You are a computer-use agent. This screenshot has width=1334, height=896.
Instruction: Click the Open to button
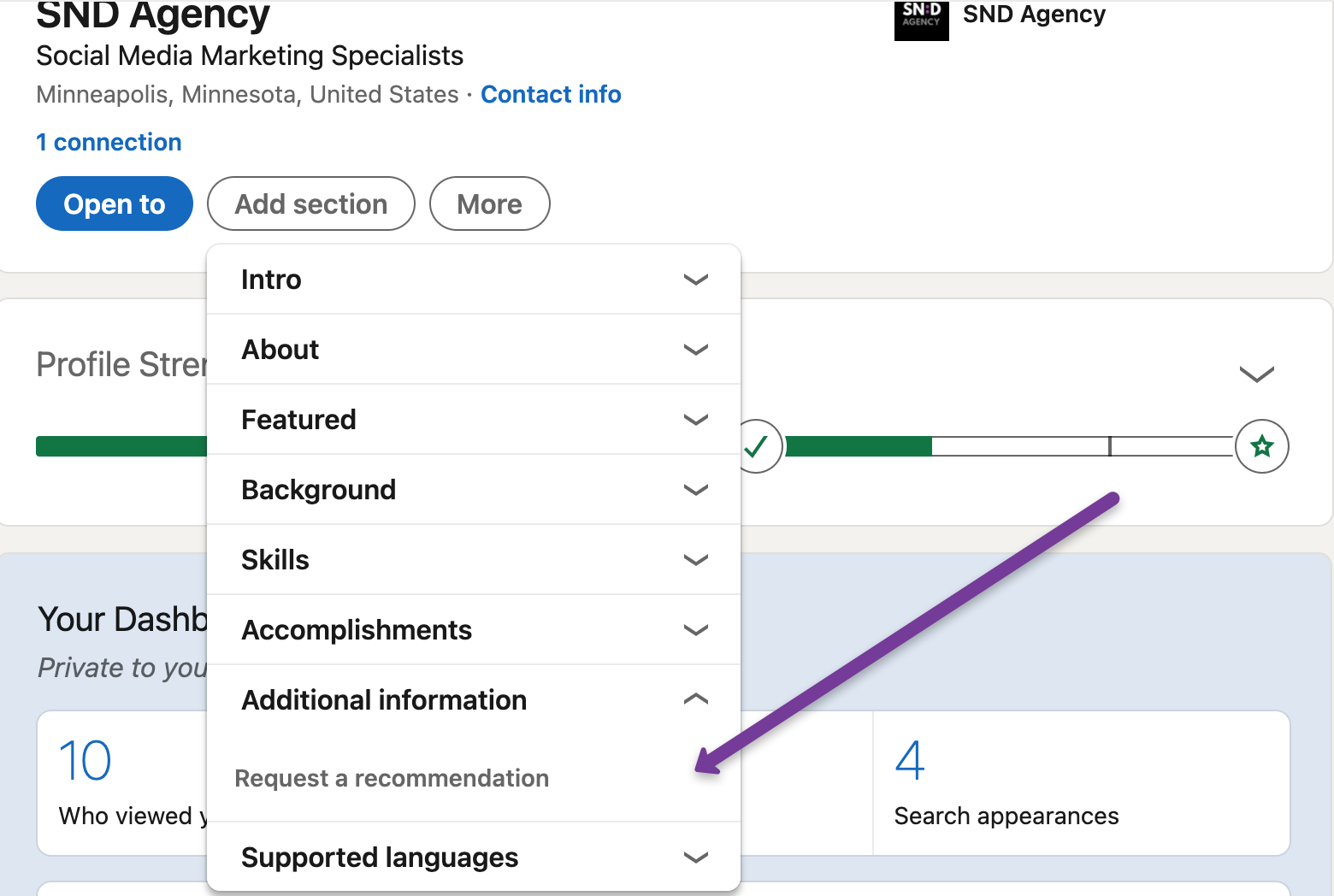[x=115, y=204]
